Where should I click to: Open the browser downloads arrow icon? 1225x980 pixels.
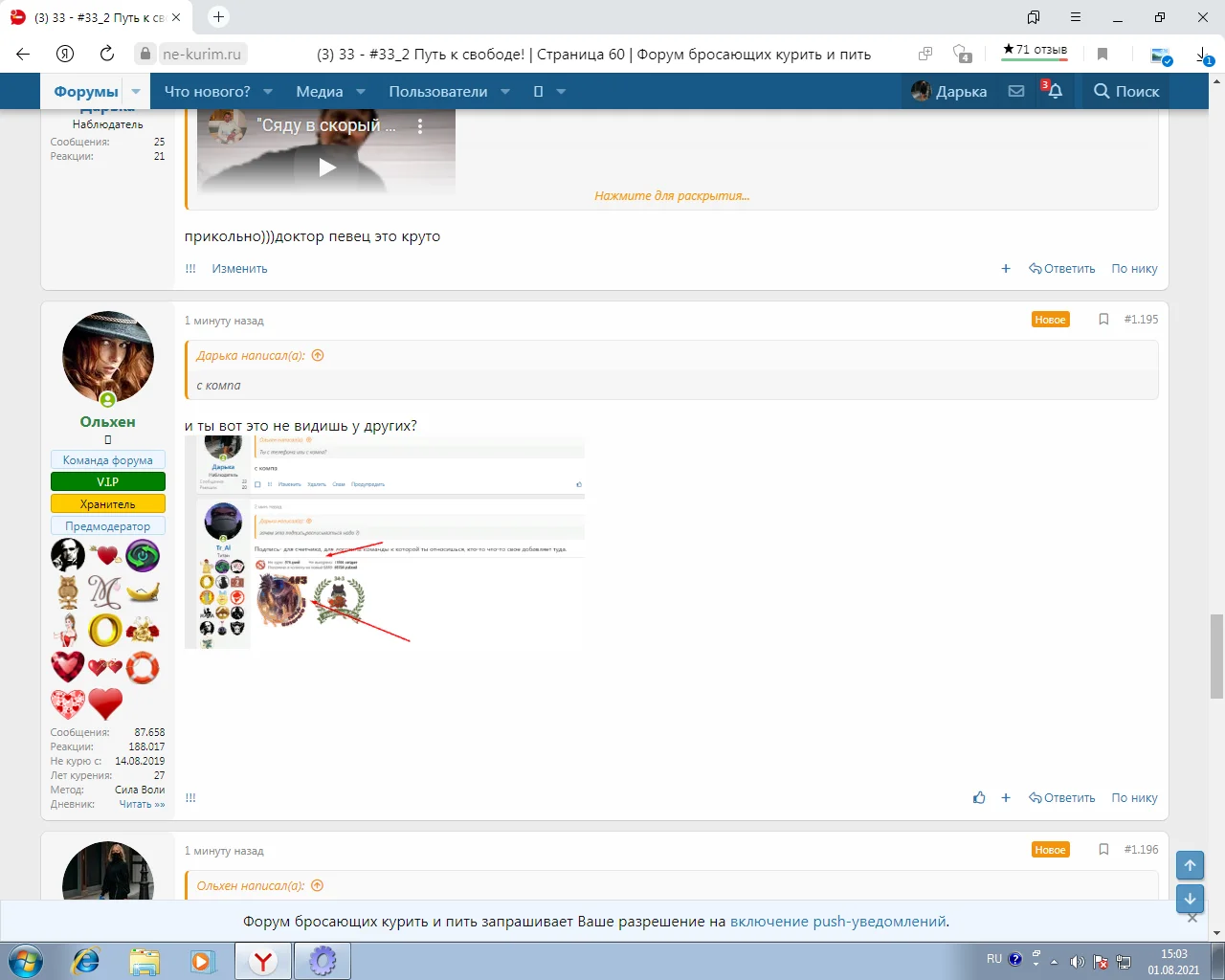[1204, 55]
